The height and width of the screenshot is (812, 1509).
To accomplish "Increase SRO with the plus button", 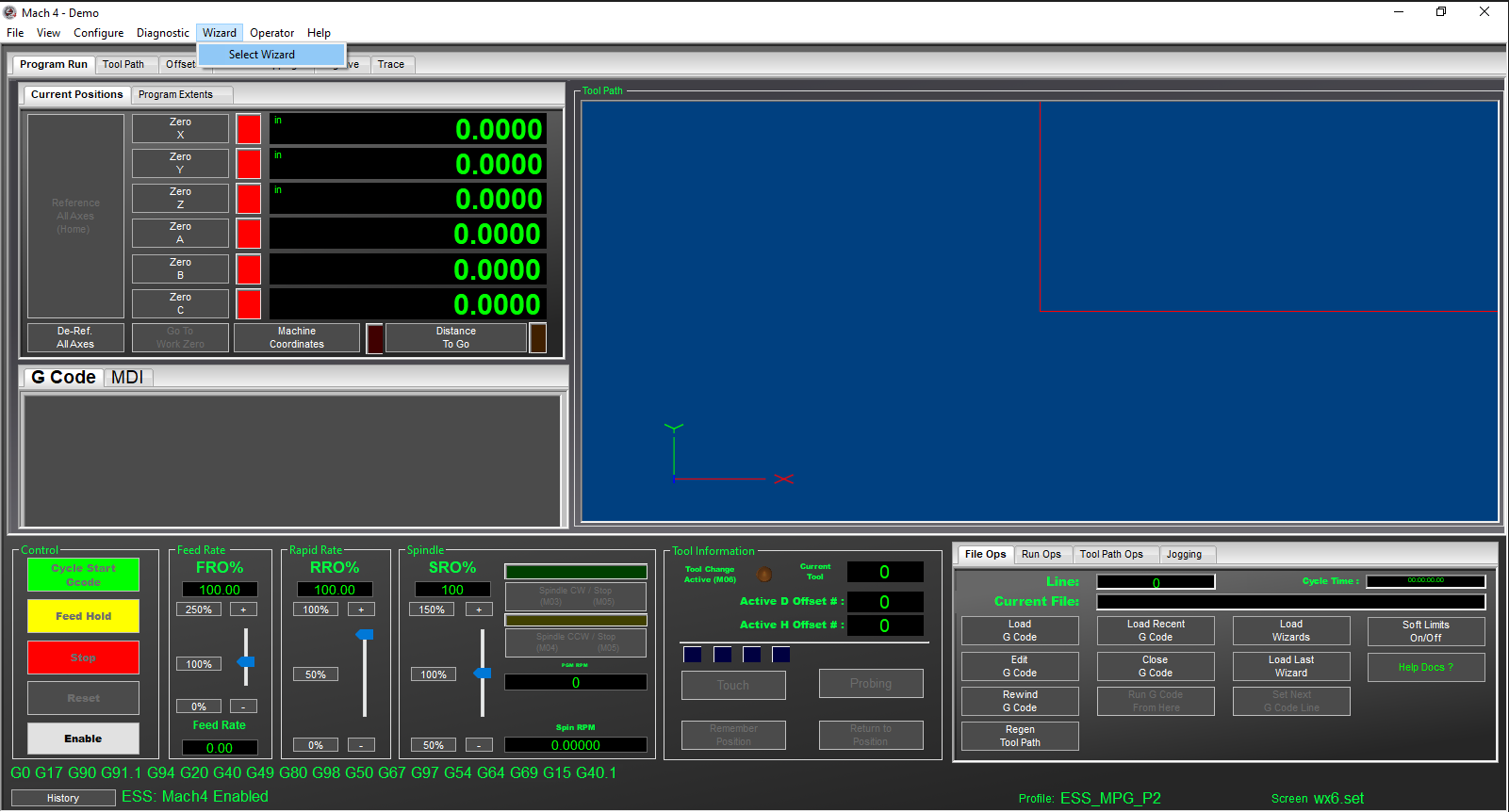I will 479,609.
